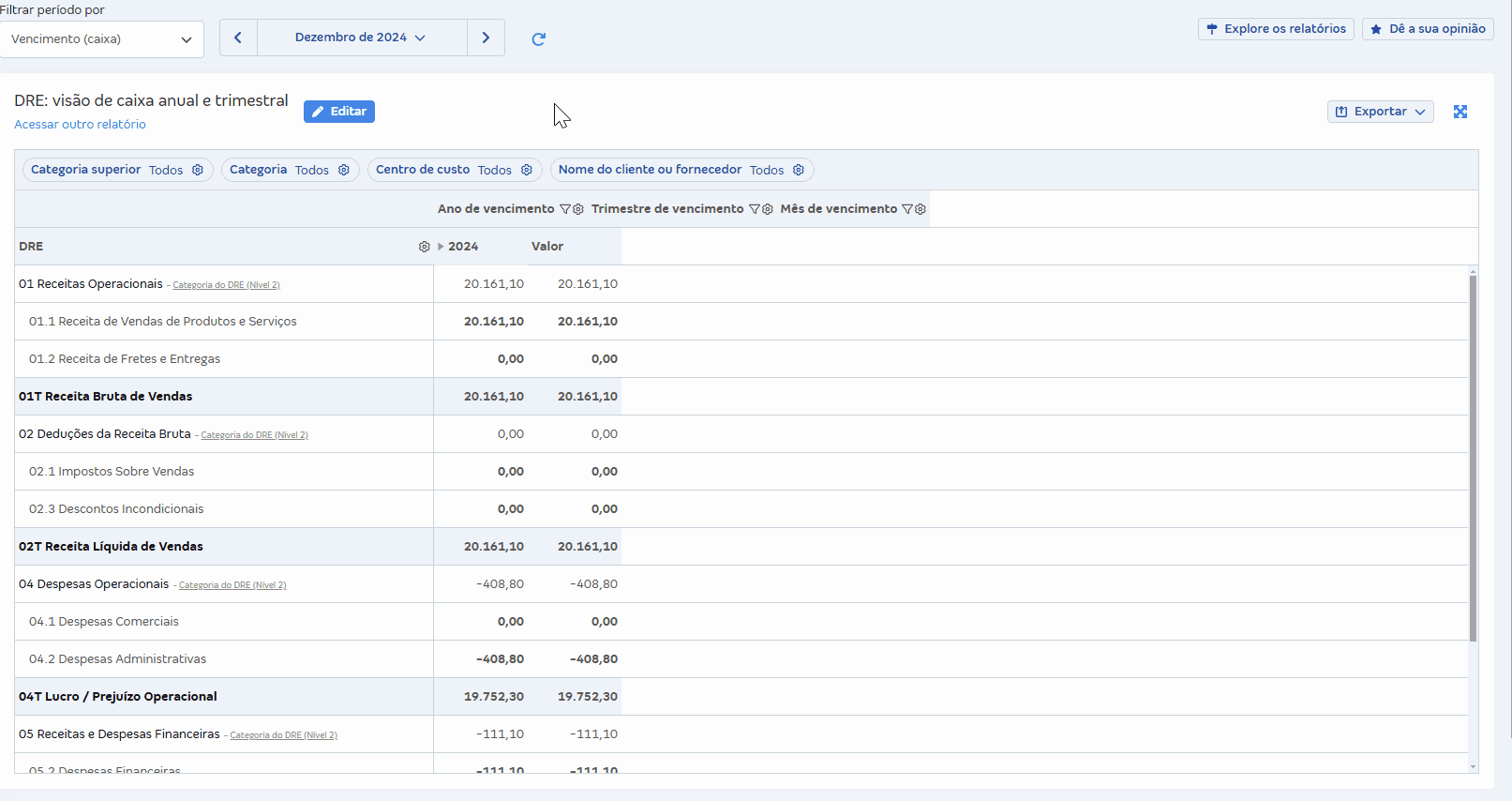
Task: Click gear icon in DRE column header
Action: [x=424, y=247]
